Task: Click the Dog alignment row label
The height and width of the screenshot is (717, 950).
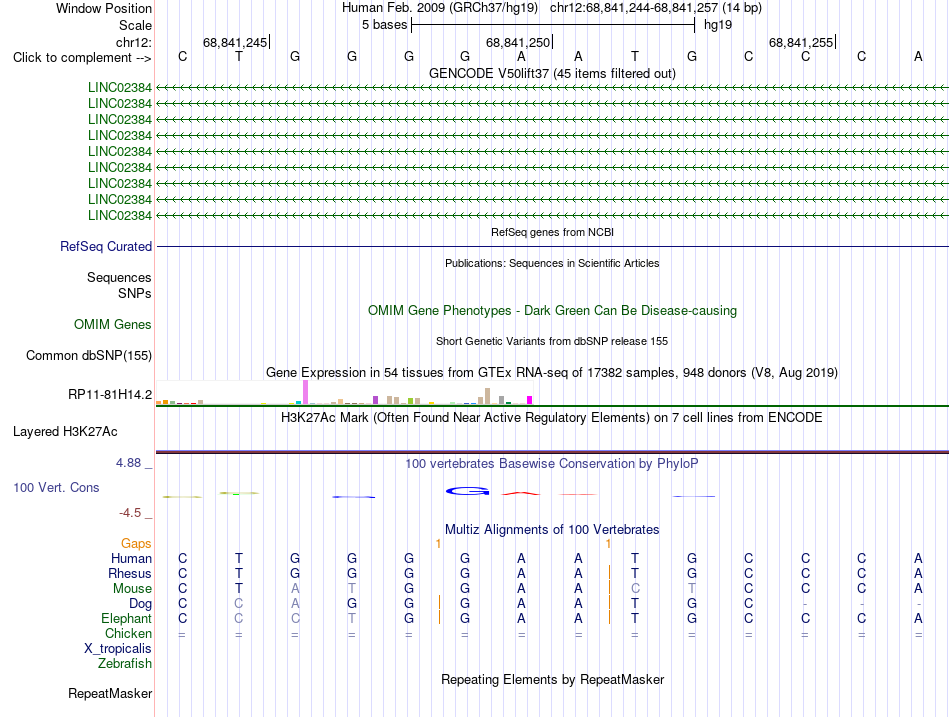Action: [x=140, y=604]
